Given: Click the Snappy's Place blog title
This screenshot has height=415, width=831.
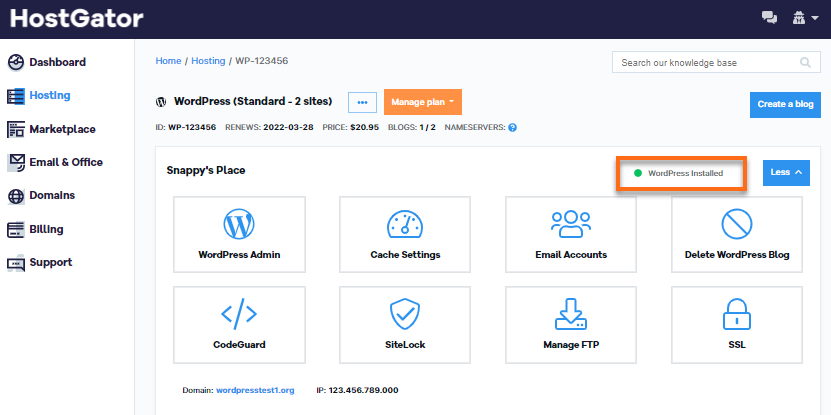Looking at the screenshot, I should (206, 170).
